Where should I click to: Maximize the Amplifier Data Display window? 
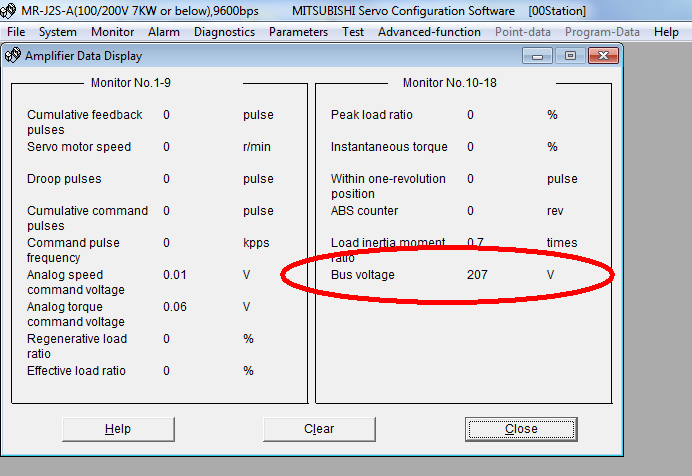[570, 56]
